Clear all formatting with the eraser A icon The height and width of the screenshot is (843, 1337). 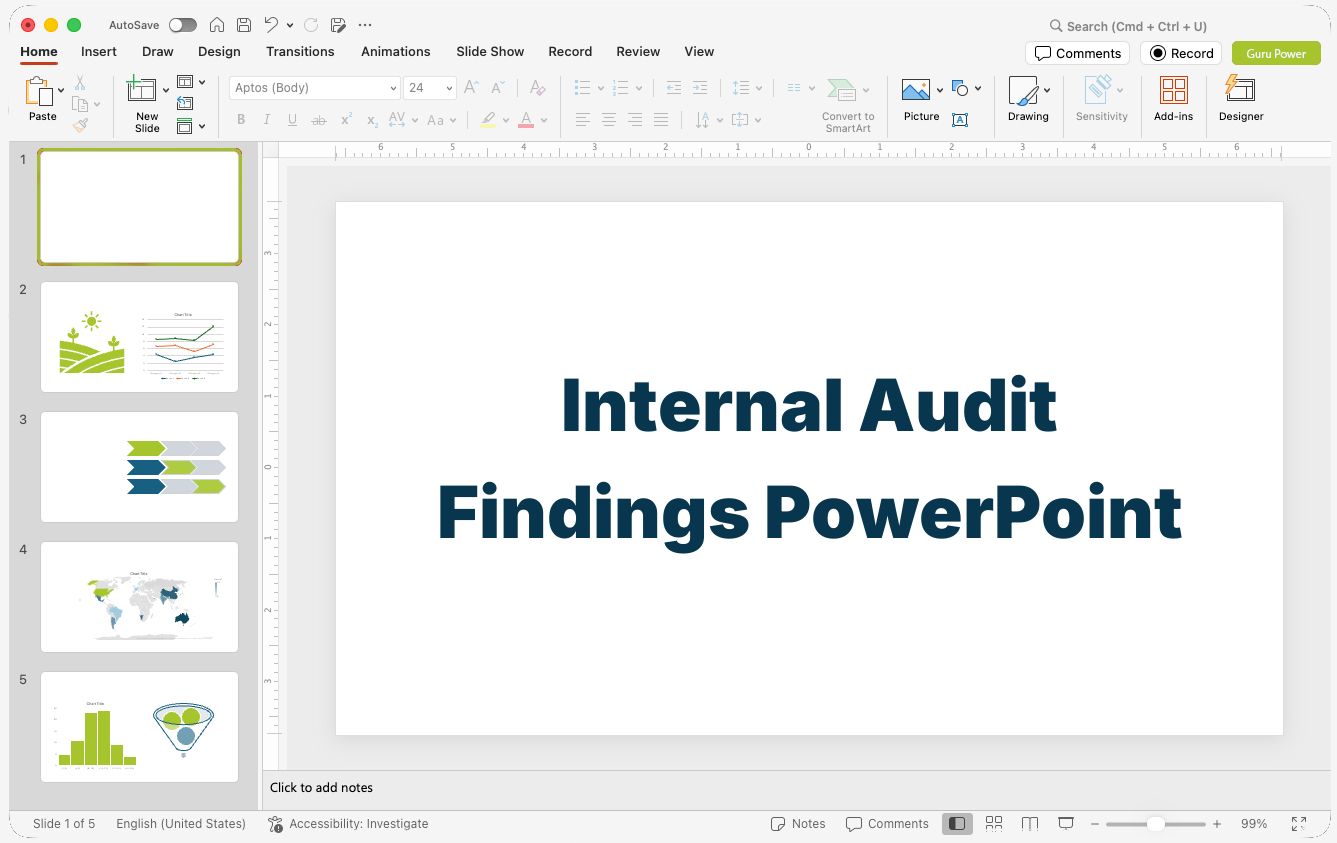coord(538,88)
